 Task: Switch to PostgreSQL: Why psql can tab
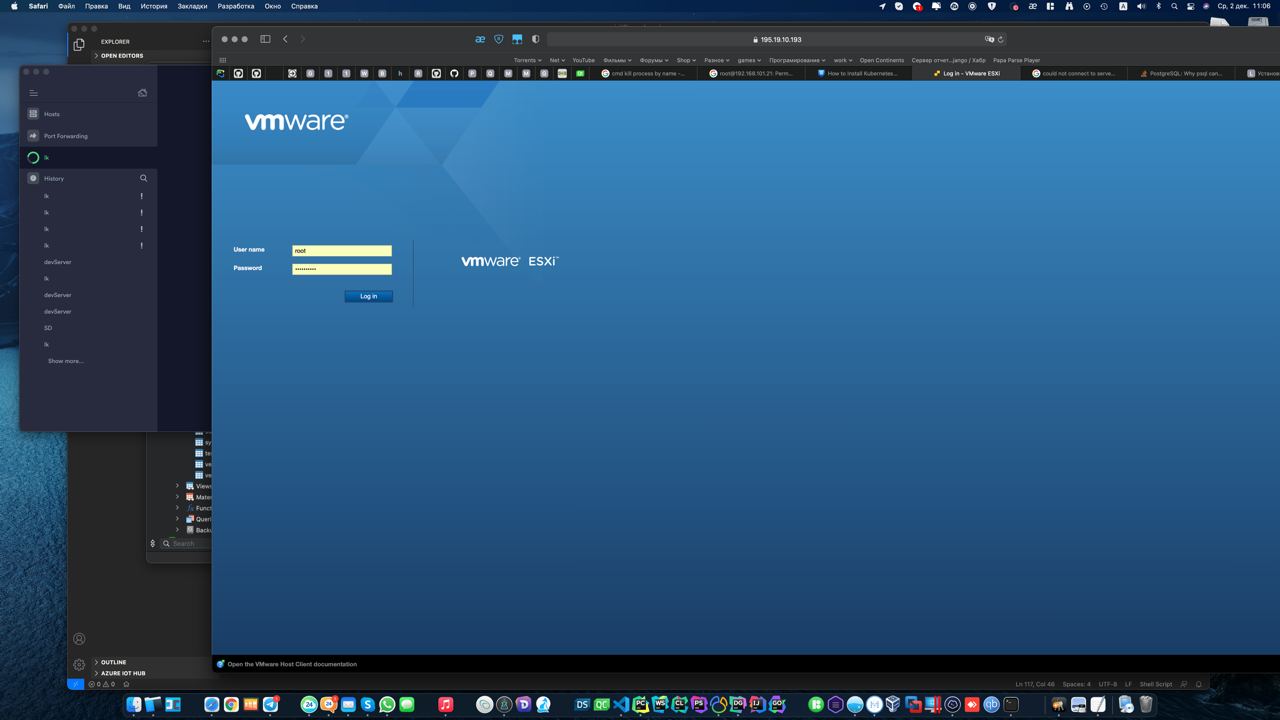pyautogui.click(x=1182, y=73)
